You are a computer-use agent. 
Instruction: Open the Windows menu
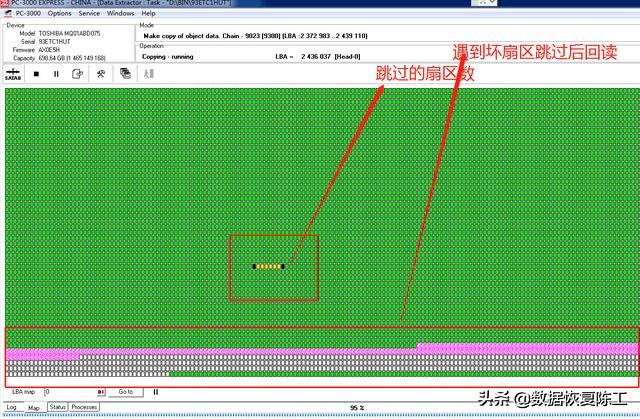120,14
